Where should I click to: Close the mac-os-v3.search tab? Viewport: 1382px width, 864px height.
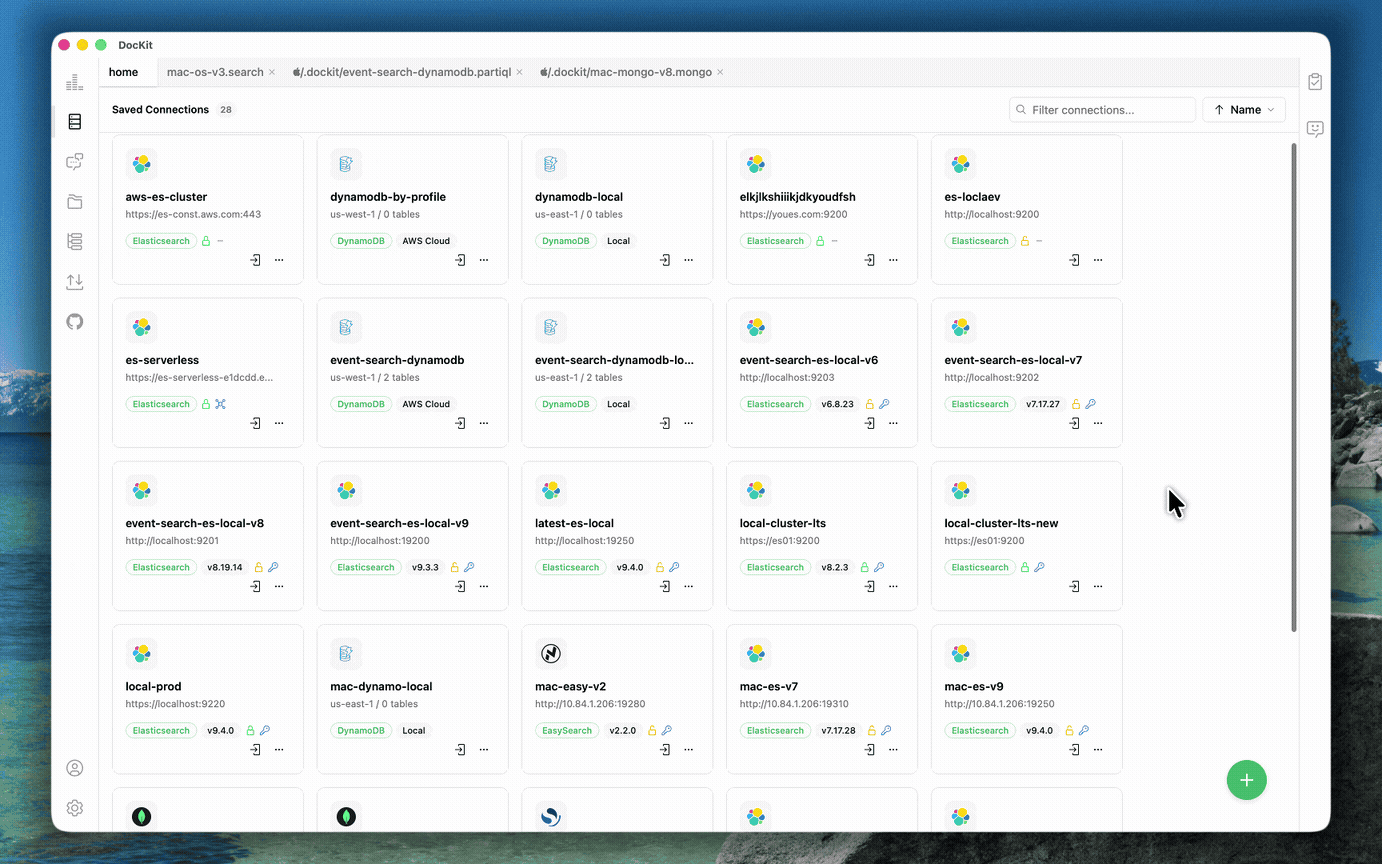click(272, 72)
